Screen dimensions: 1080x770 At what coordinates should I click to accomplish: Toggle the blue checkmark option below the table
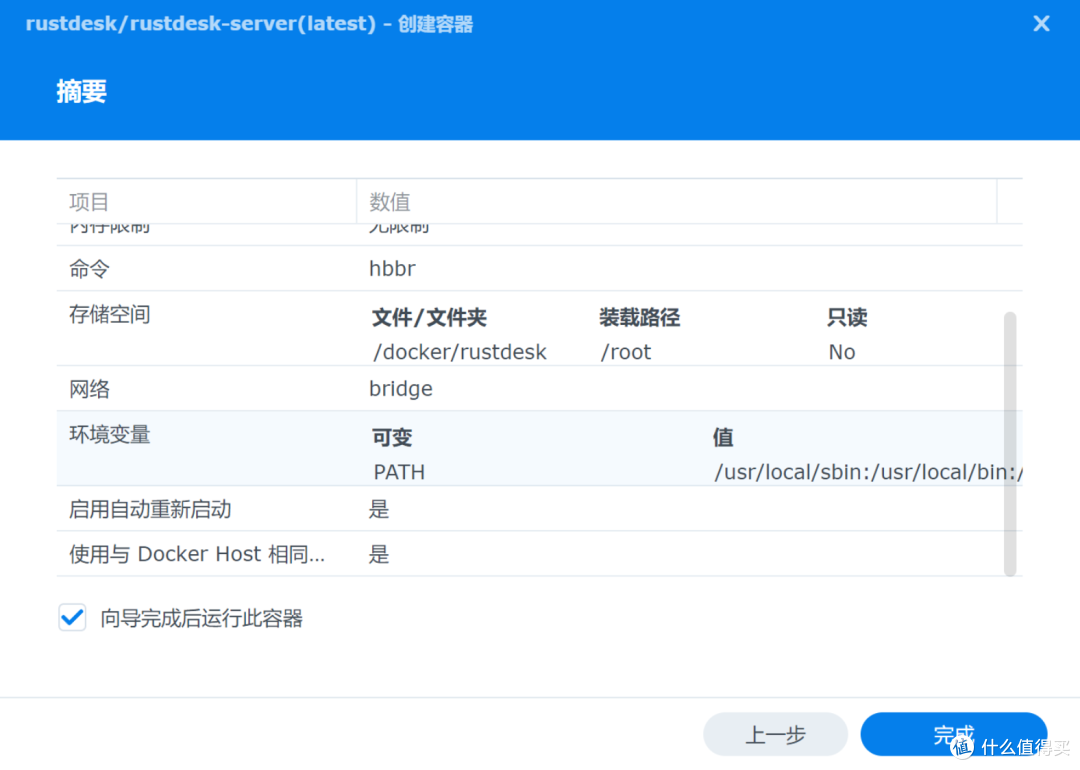click(x=71, y=617)
